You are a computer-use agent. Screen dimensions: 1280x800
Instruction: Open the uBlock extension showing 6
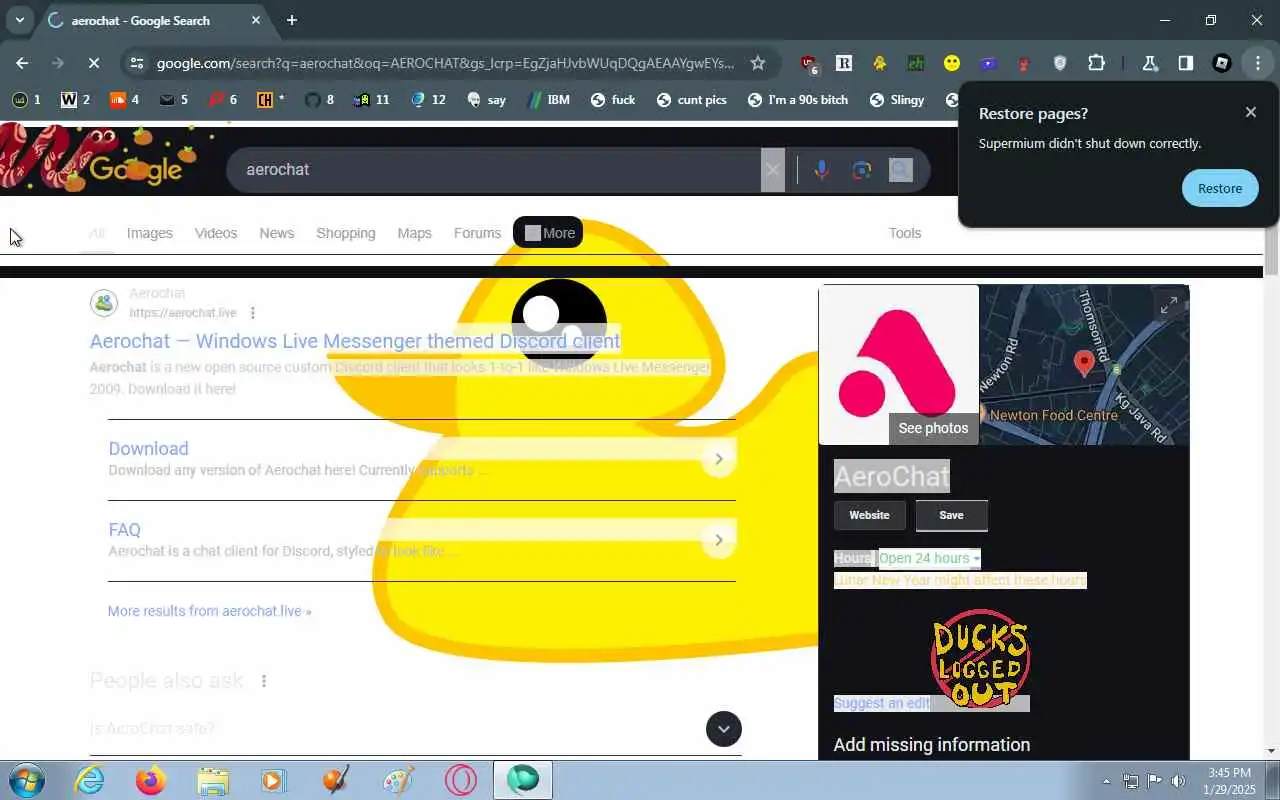(x=809, y=63)
